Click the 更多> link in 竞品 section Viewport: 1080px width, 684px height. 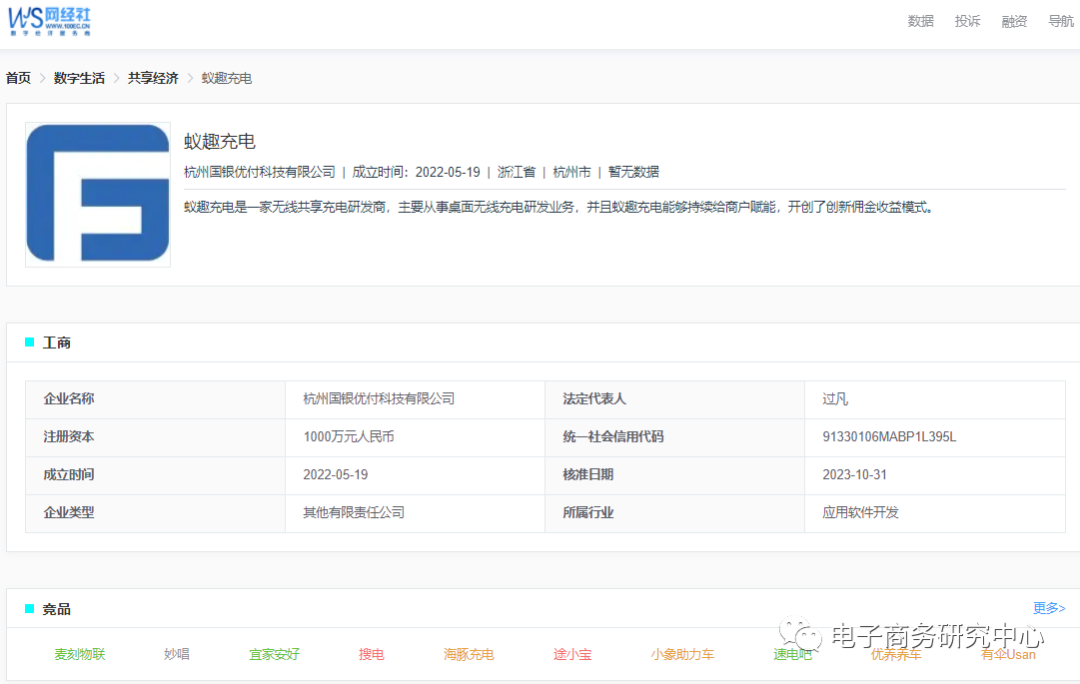point(1049,607)
